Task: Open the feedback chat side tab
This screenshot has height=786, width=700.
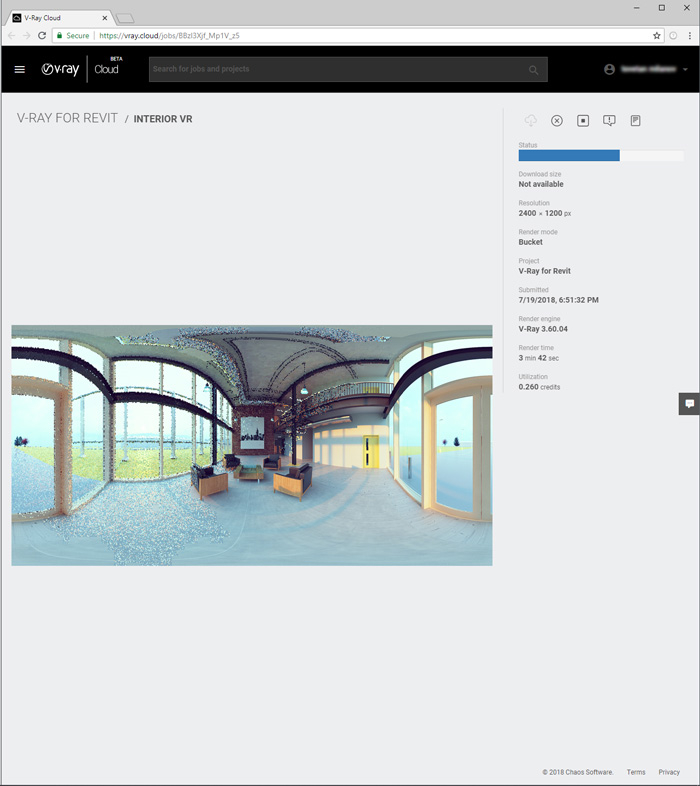Action: pos(688,404)
